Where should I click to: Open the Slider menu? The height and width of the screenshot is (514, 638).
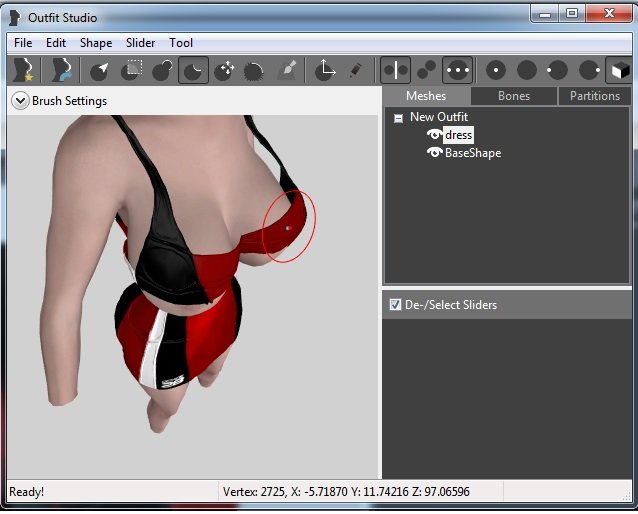tap(140, 43)
